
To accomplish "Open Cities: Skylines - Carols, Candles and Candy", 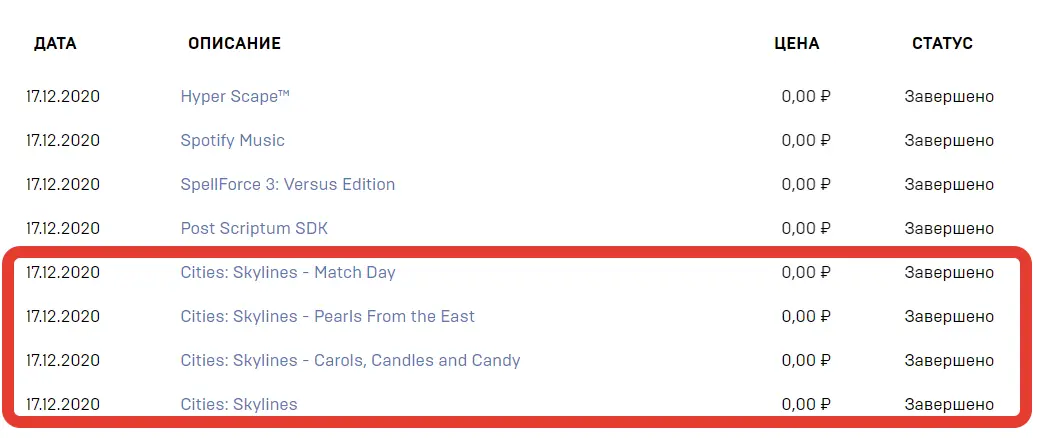I will point(350,360).
